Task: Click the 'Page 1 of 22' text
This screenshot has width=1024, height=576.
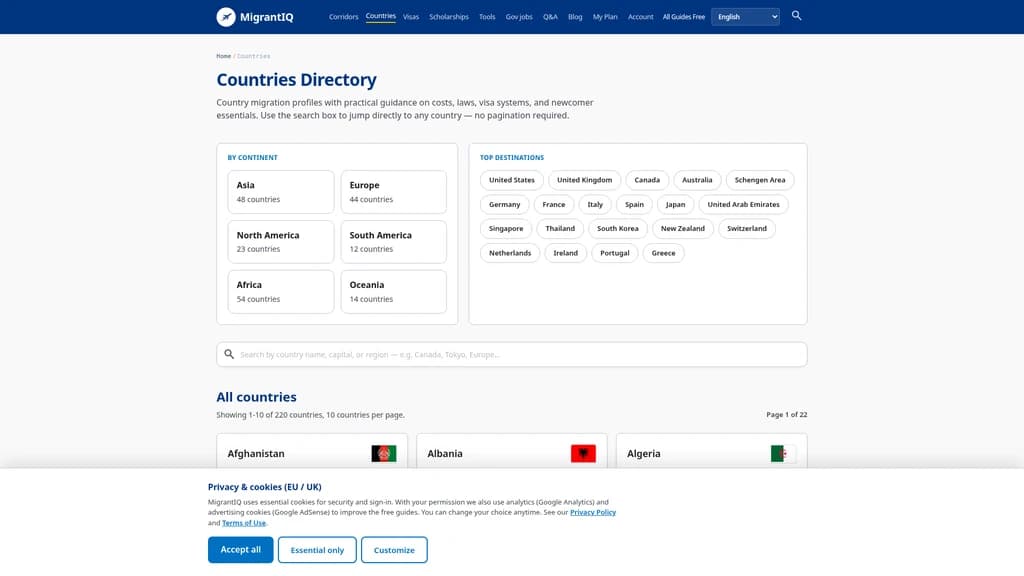Action: coord(786,415)
